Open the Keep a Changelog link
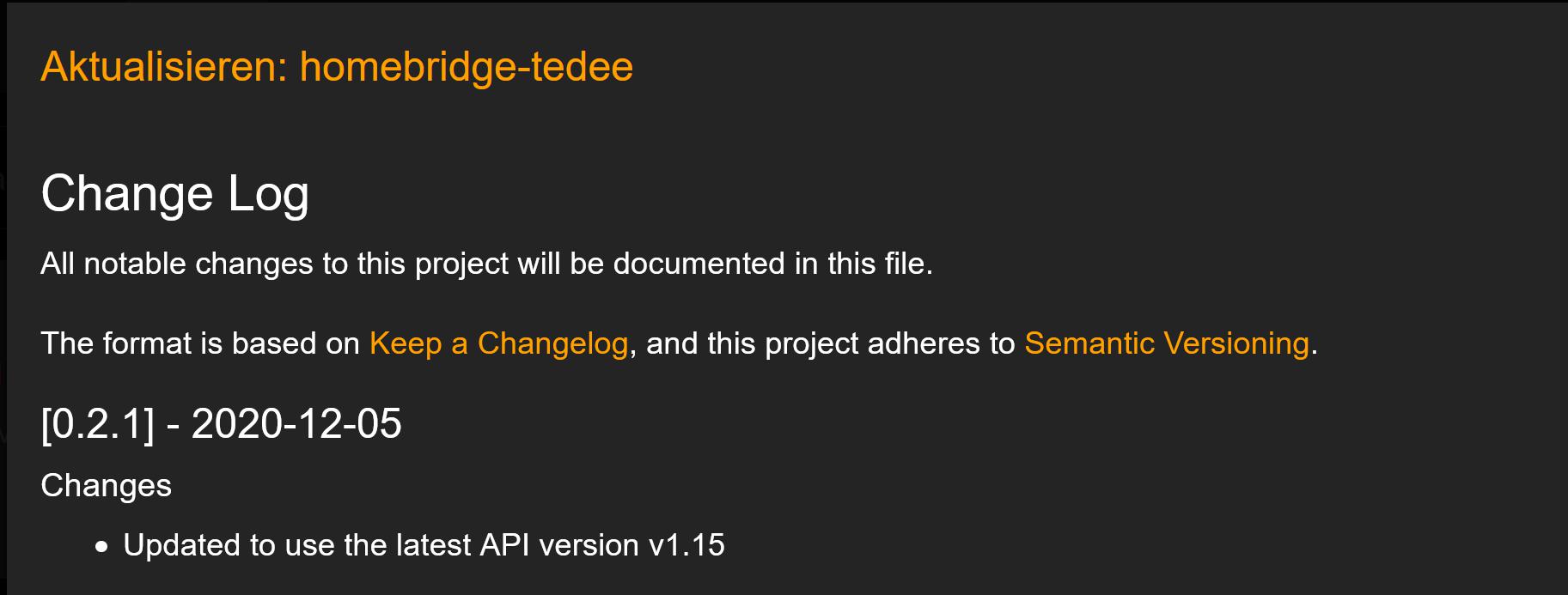This screenshot has width=1568, height=595. pyautogui.click(x=498, y=343)
